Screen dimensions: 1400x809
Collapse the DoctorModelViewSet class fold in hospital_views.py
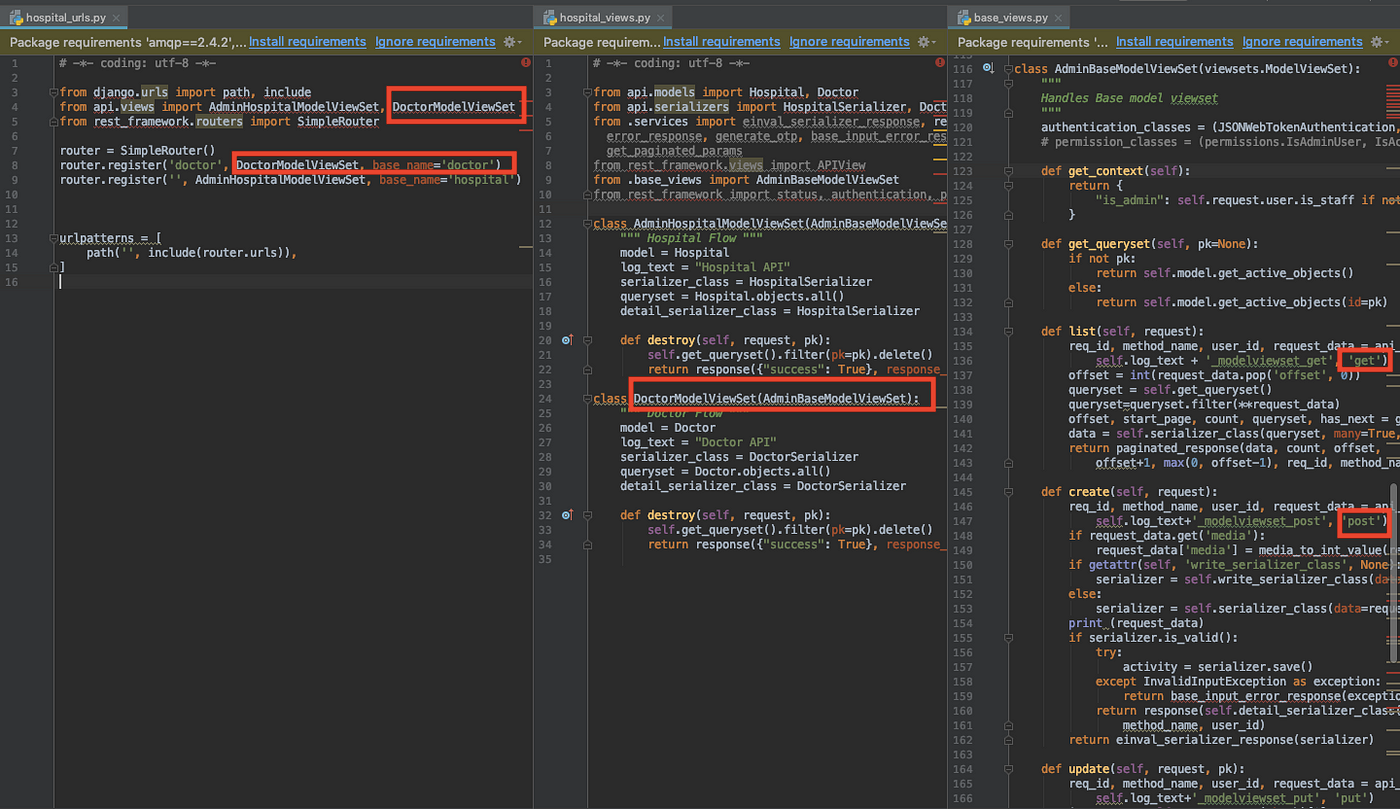click(588, 398)
